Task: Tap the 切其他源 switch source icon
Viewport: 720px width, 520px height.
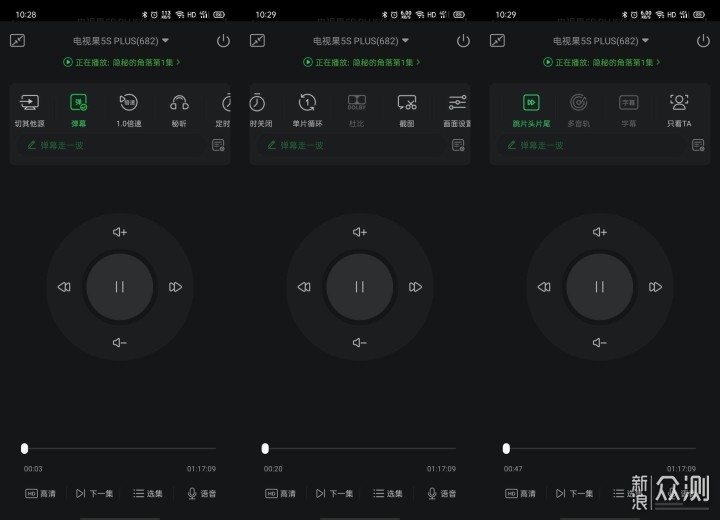Action: tap(29, 102)
